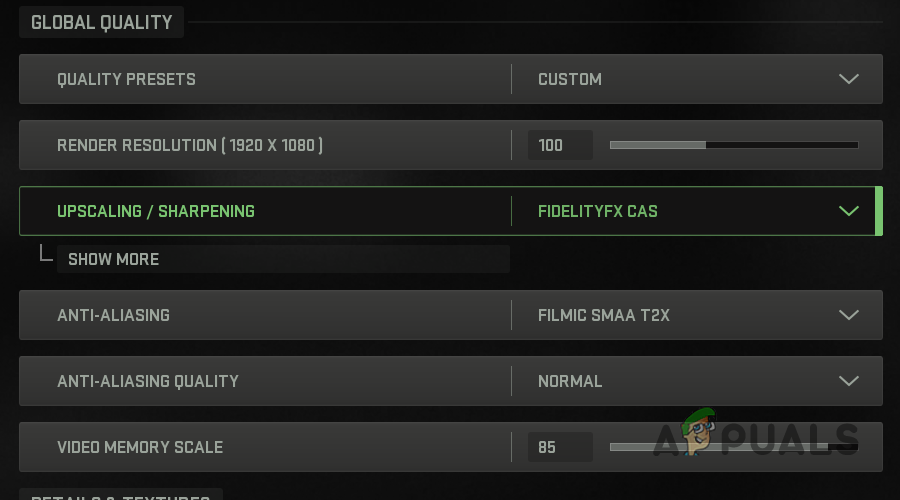Select the Quality Presets setting label
This screenshot has width=900, height=500.
(126, 79)
